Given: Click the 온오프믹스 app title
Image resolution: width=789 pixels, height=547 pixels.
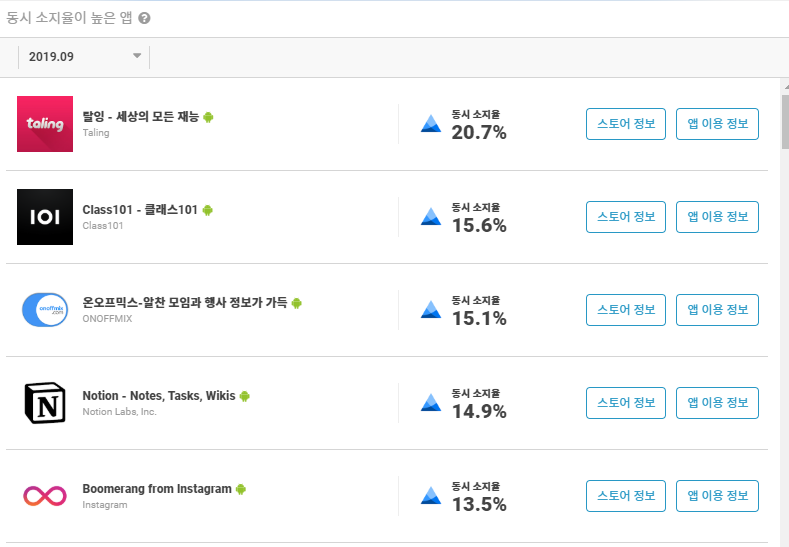Looking at the screenshot, I should coord(185,303).
